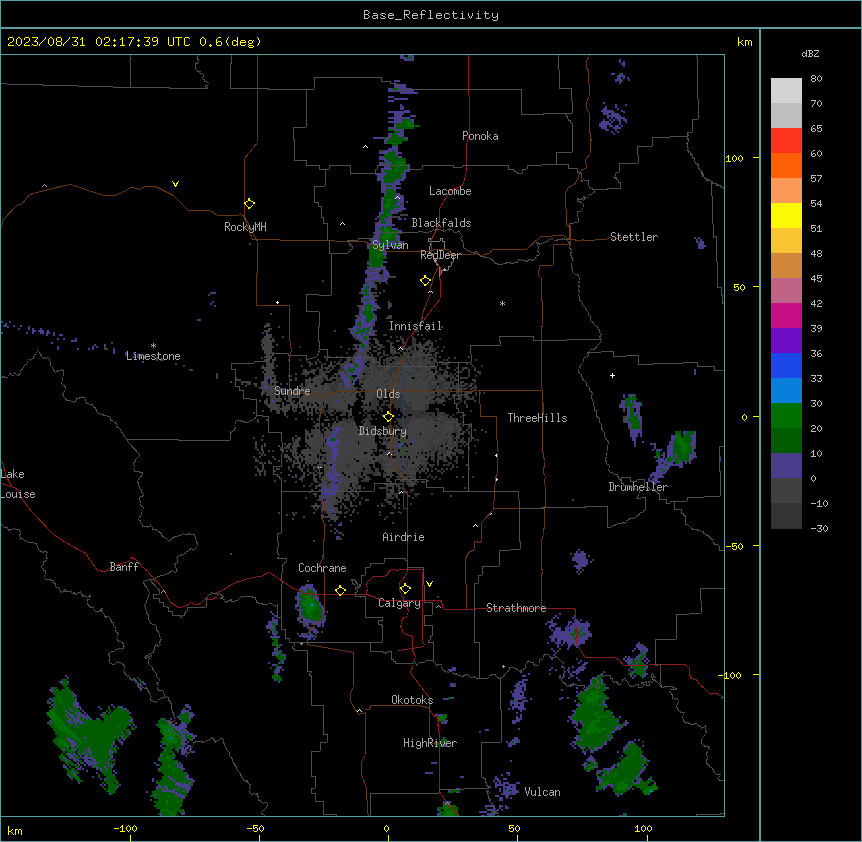Click the Banff label
Viewport: 862px width, 842px height.
(124, 567)
